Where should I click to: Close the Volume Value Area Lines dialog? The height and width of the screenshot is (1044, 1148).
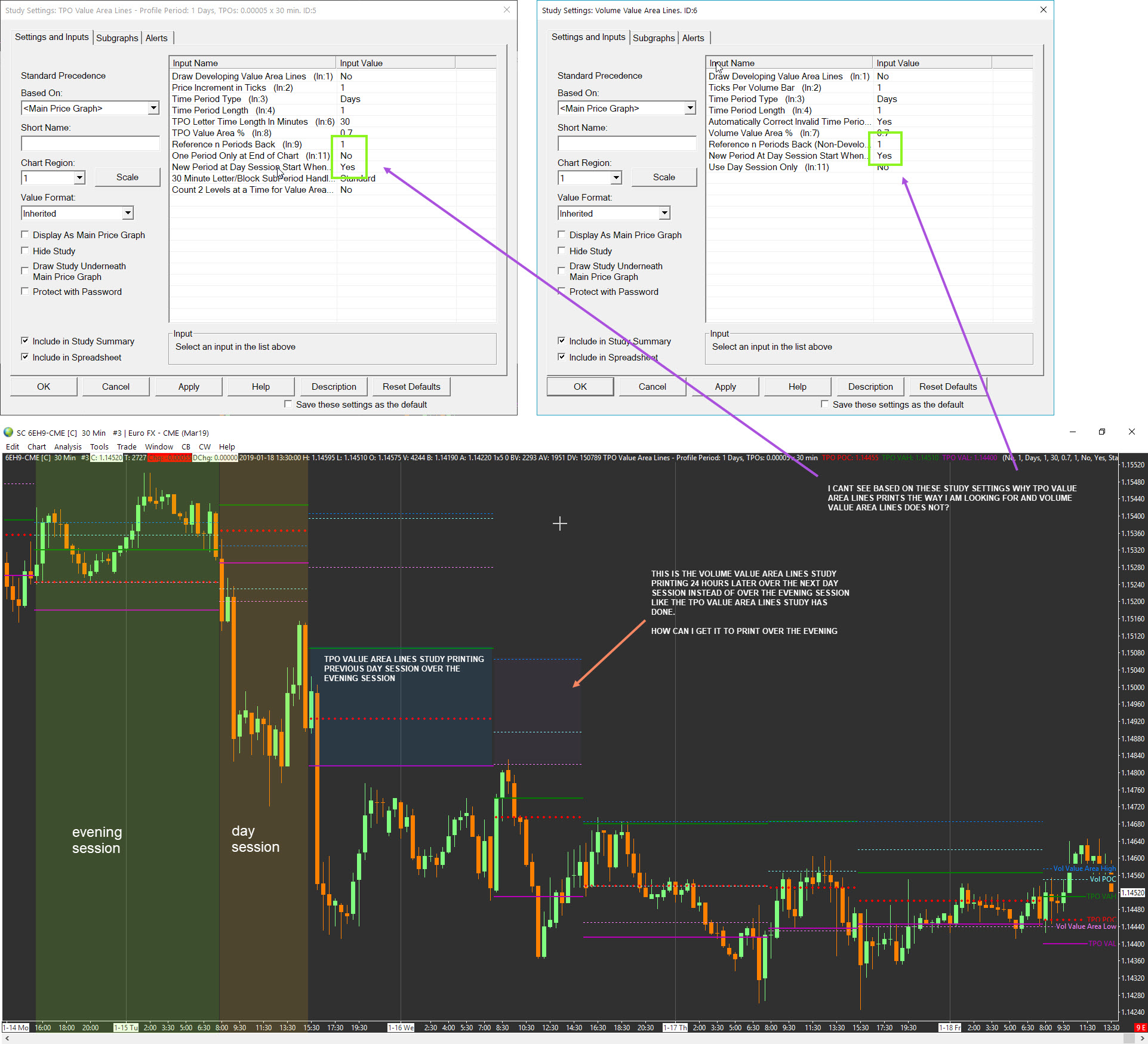coord(1043,10)
